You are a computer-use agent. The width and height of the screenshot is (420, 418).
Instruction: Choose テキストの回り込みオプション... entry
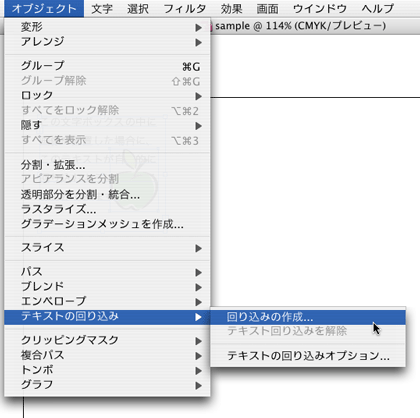pos(308,356)
